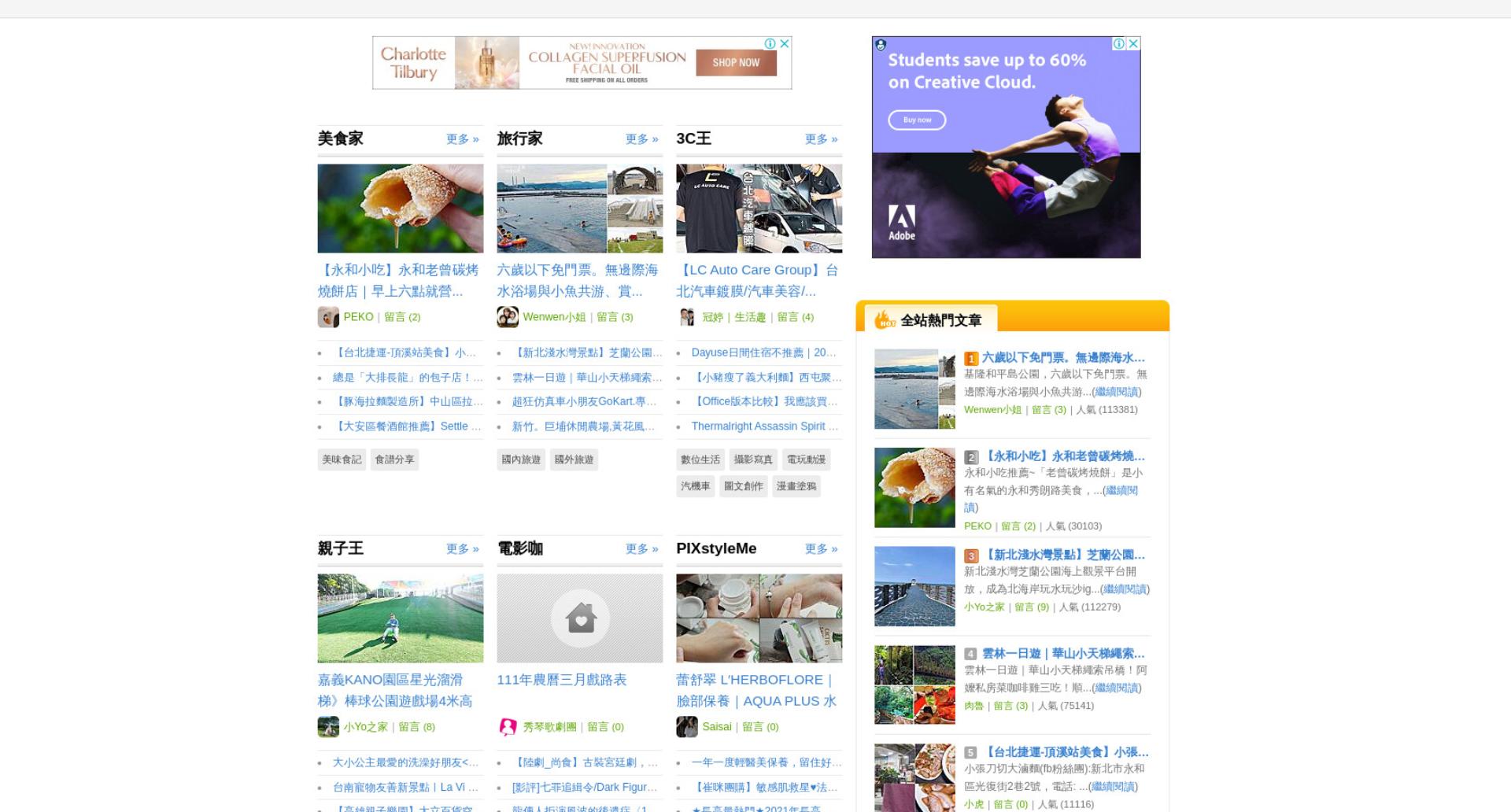Viewport: 1511px width, 812px height.
Task: Click hot article 5 food collage thumbnail
Action: [x=914, y=778]
